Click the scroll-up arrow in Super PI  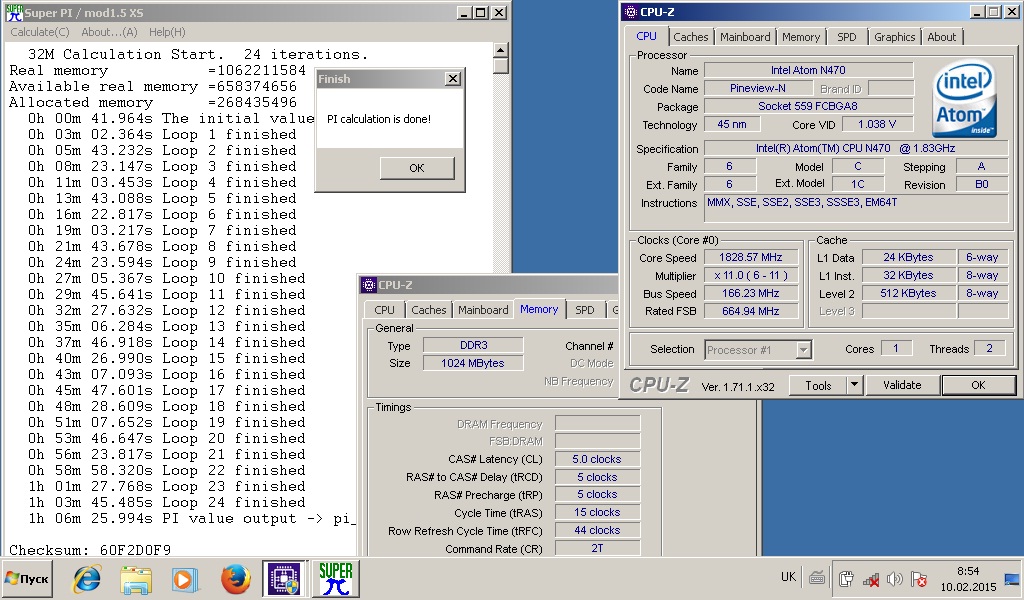coord(500,50)
